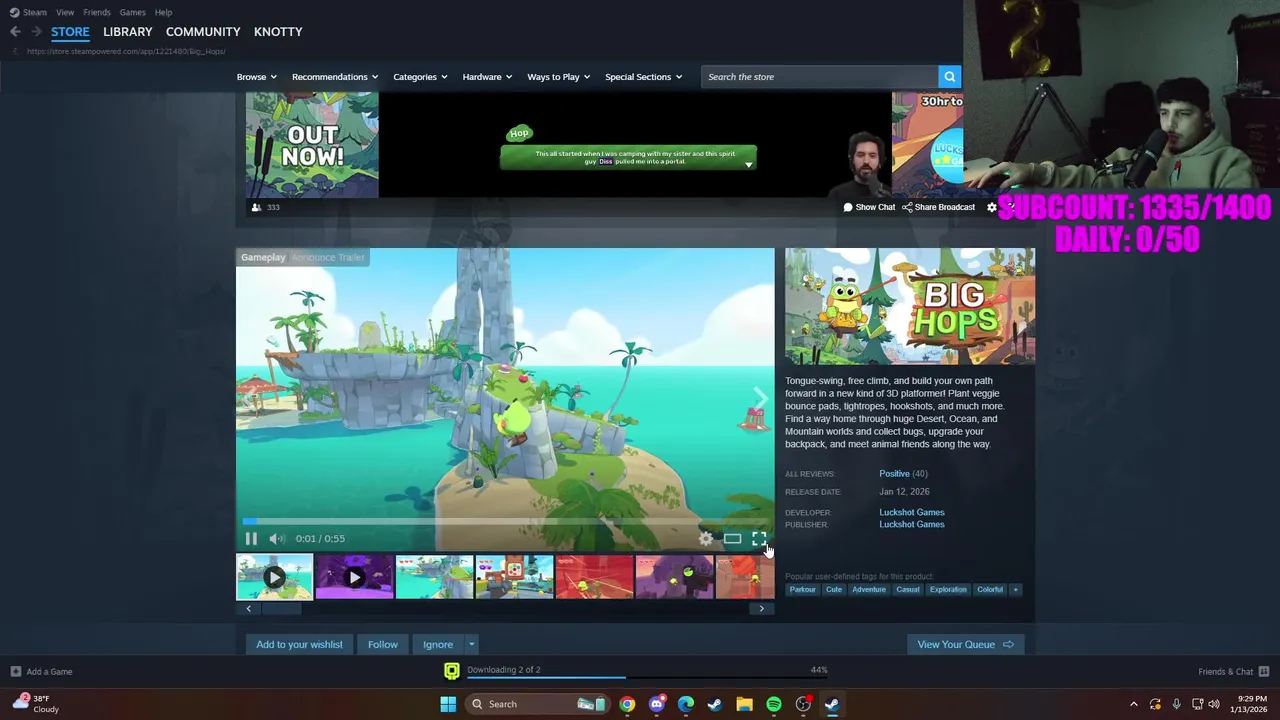The width and height of the screenshot is (1280, 720).
Task: Open Luckshot Games developer link
Action: pos(911,512)
